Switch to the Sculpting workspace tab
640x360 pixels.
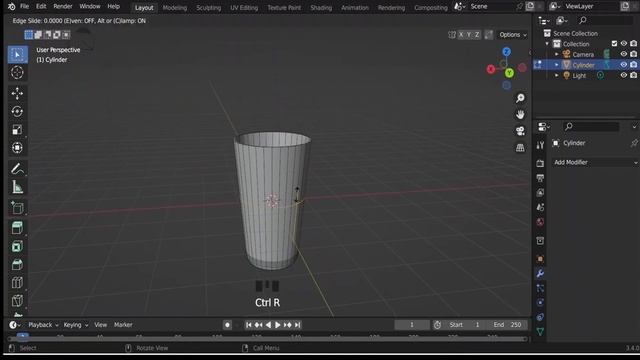click(209, 8)
